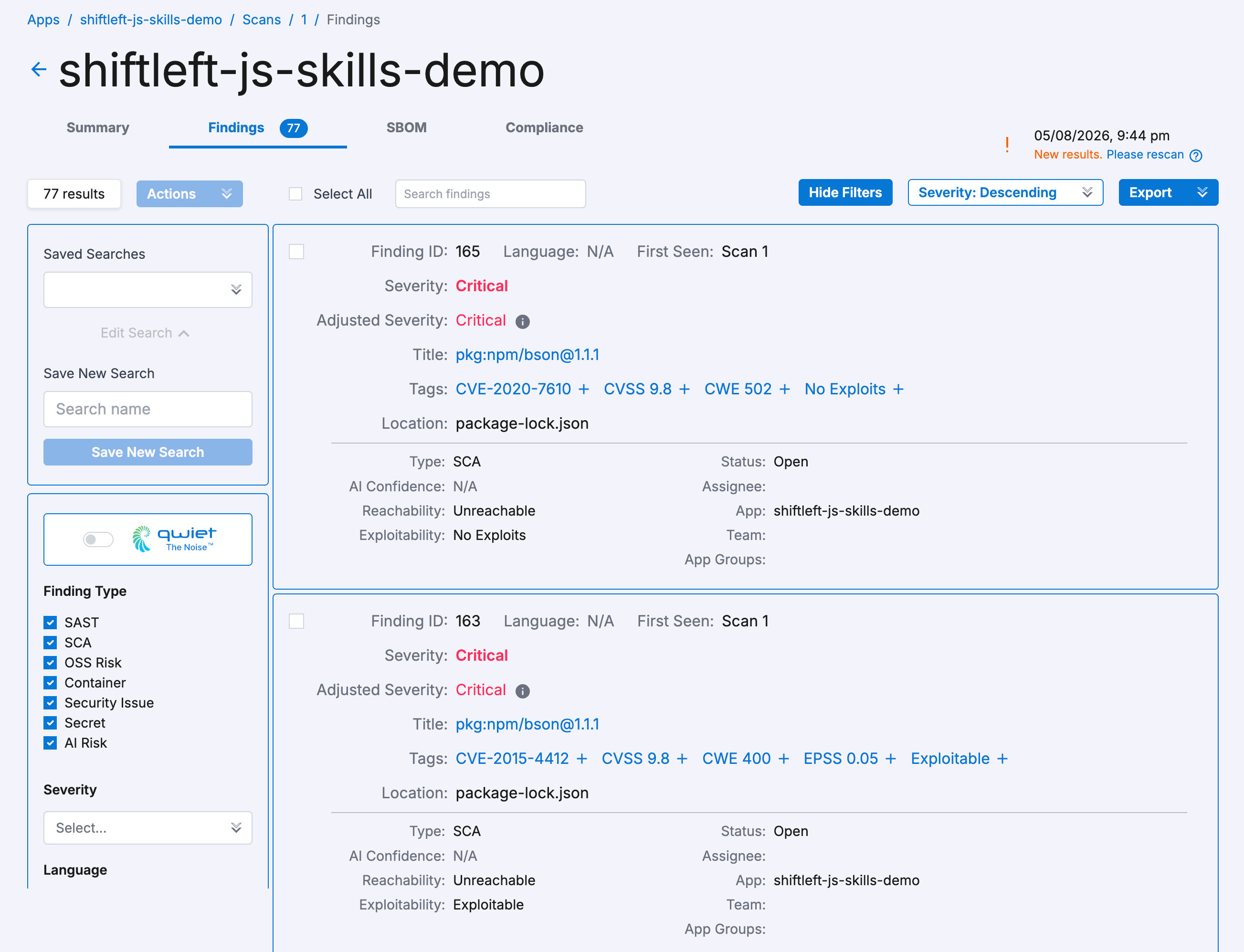The width and height of the screenshot is (1244, 952).
Task: Switch to the Summary tab
Action: [98, 128]
